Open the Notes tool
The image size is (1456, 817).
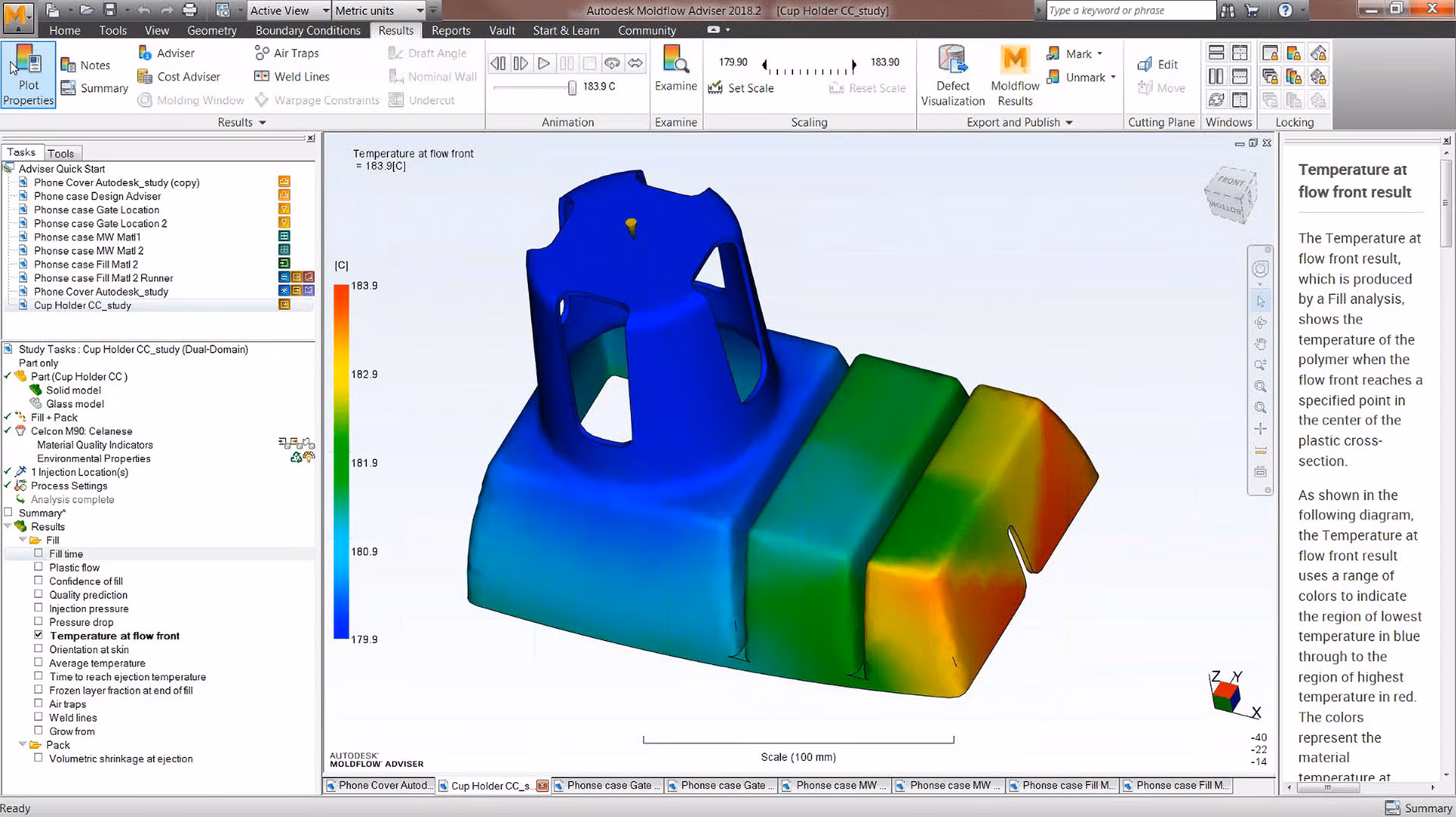click(x=86, y=65)
